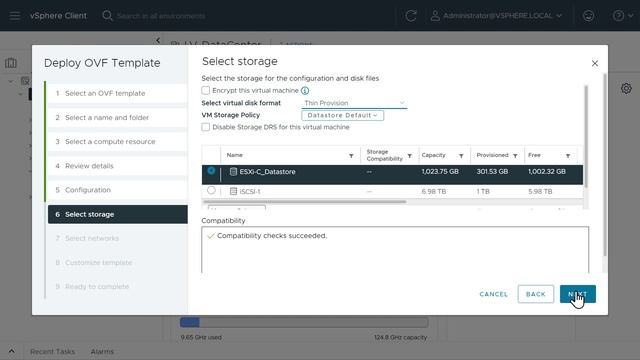Open the VM Storage Policy dropdown
640x360 pixels.
pyautogui.click(x=342, y=116)
